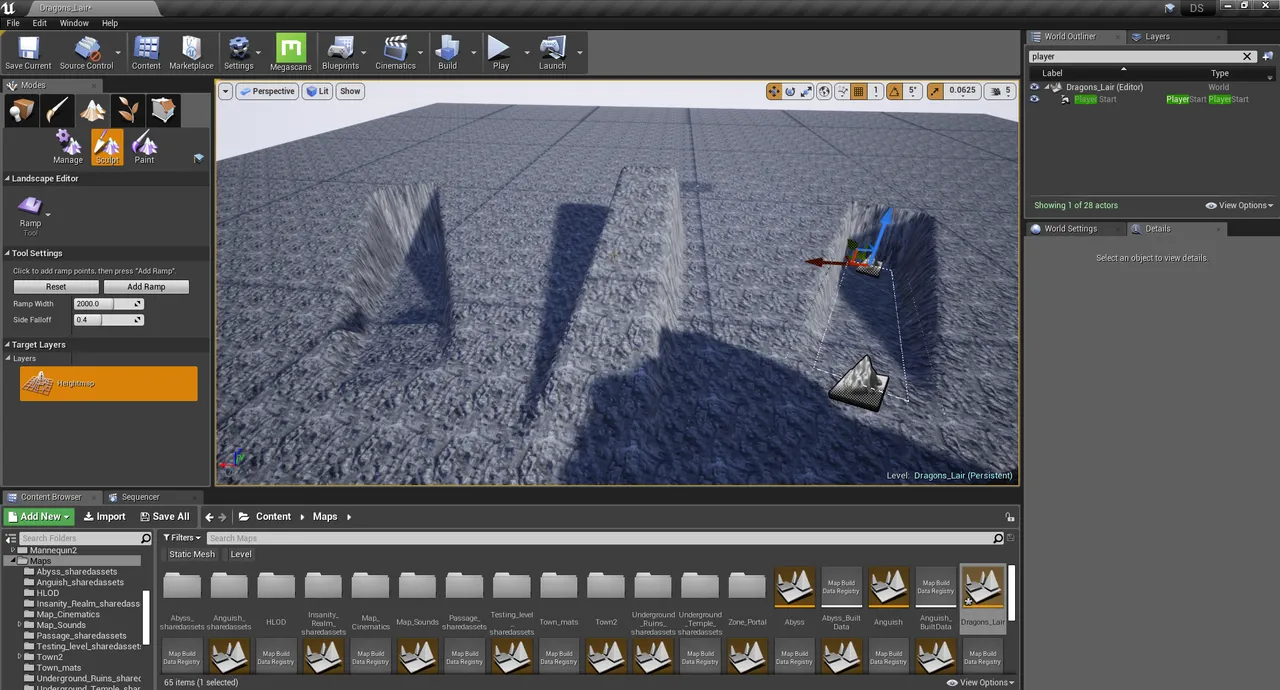This screenshot has width=1280, height=690.
Task: Toggle grid snapping in viewport
Action: click(858, 91)
